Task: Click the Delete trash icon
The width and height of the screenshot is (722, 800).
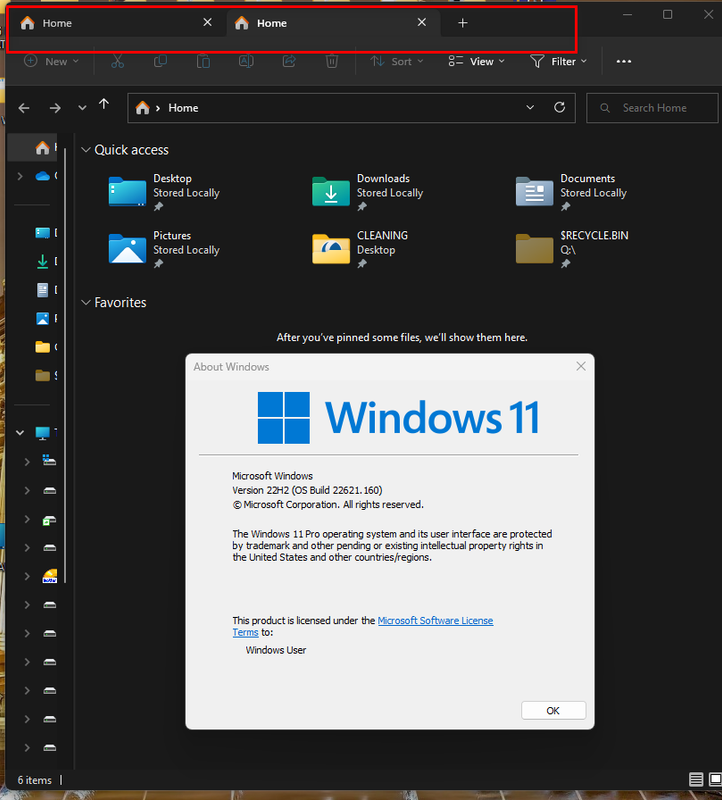Action: coord(332,61)
